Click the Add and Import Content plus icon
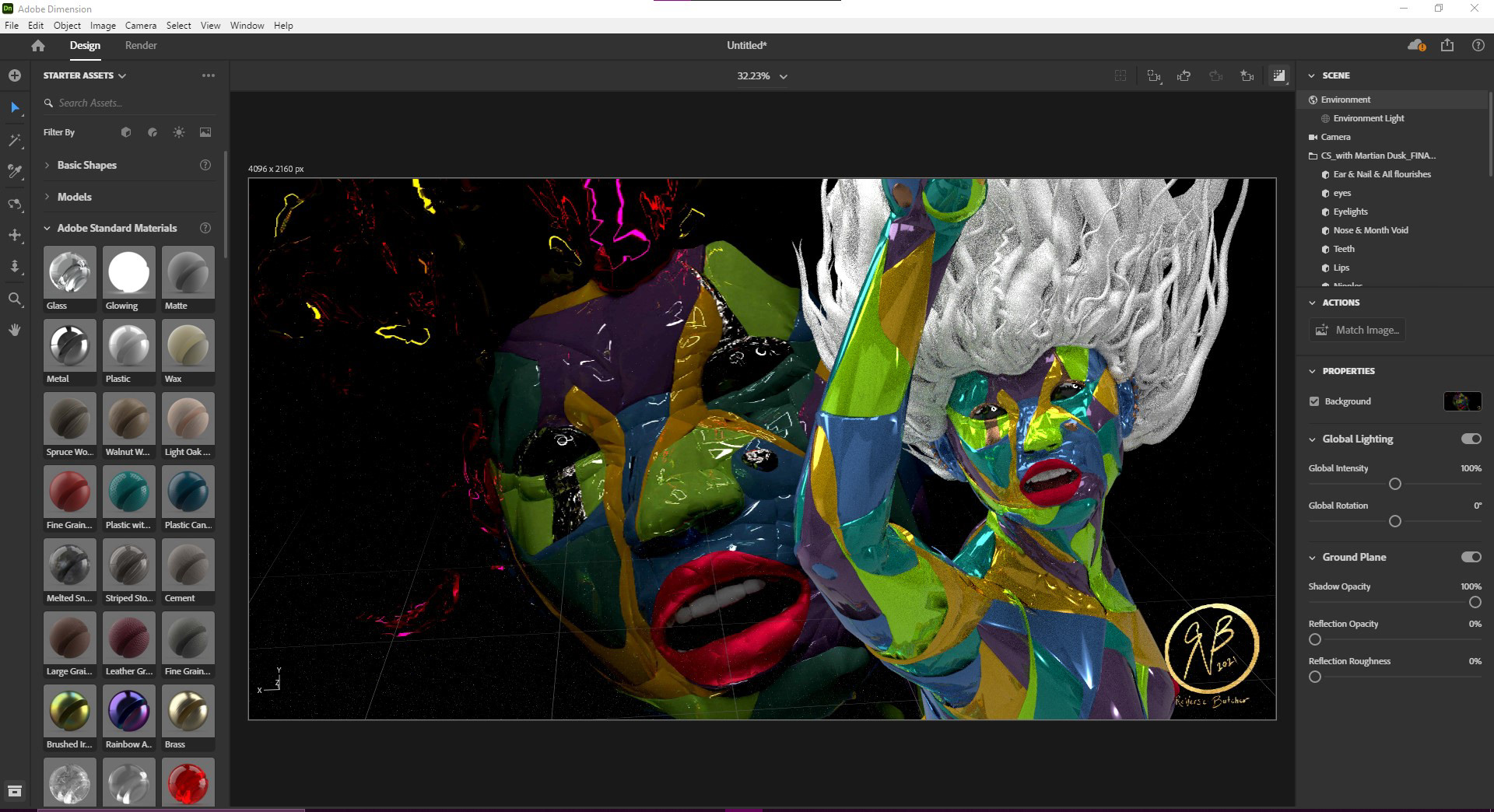This screenshot has height=812, width=1494. (15, 75)
